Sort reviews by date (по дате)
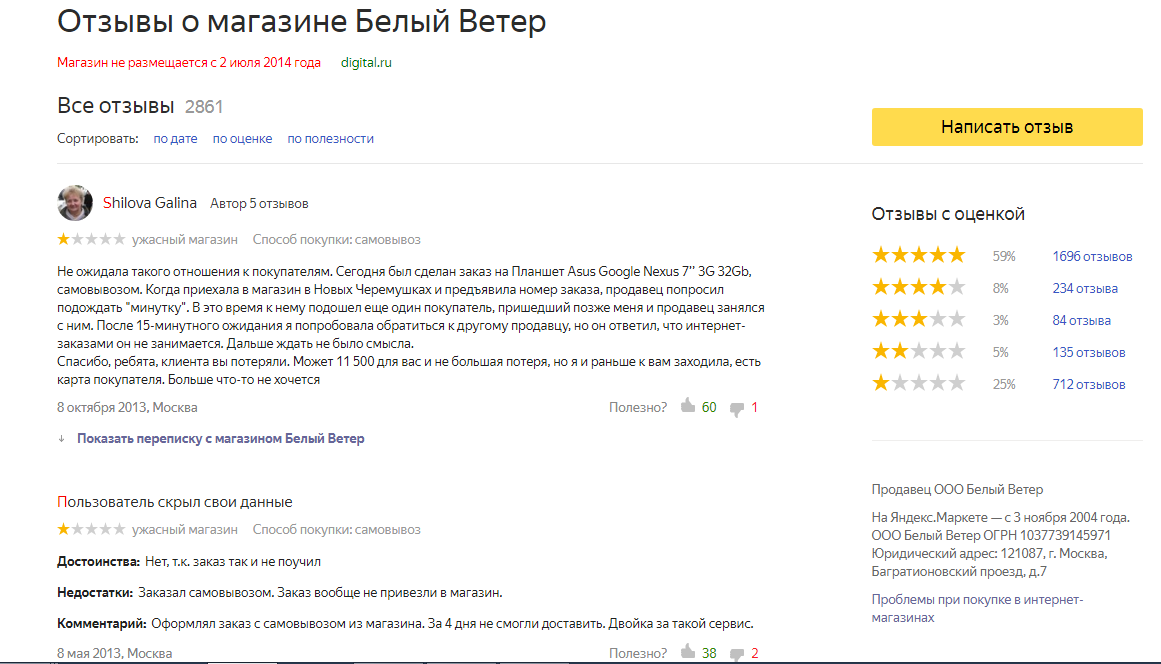 click(175, 139)
